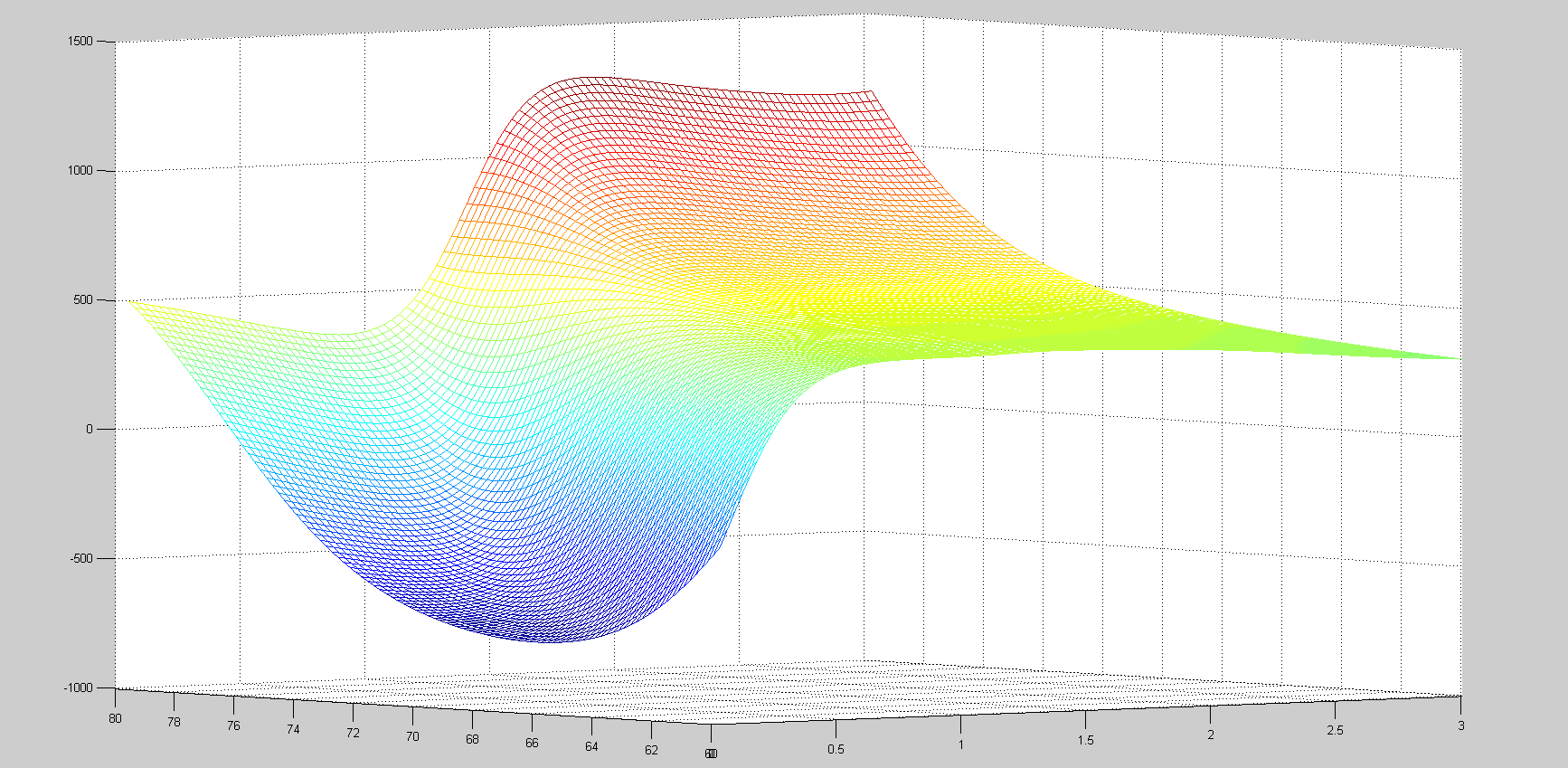This screenshot has width=1568, height=768.
Task: Click the "72" bottom axis tick label
Action: [x=353, y=734]
